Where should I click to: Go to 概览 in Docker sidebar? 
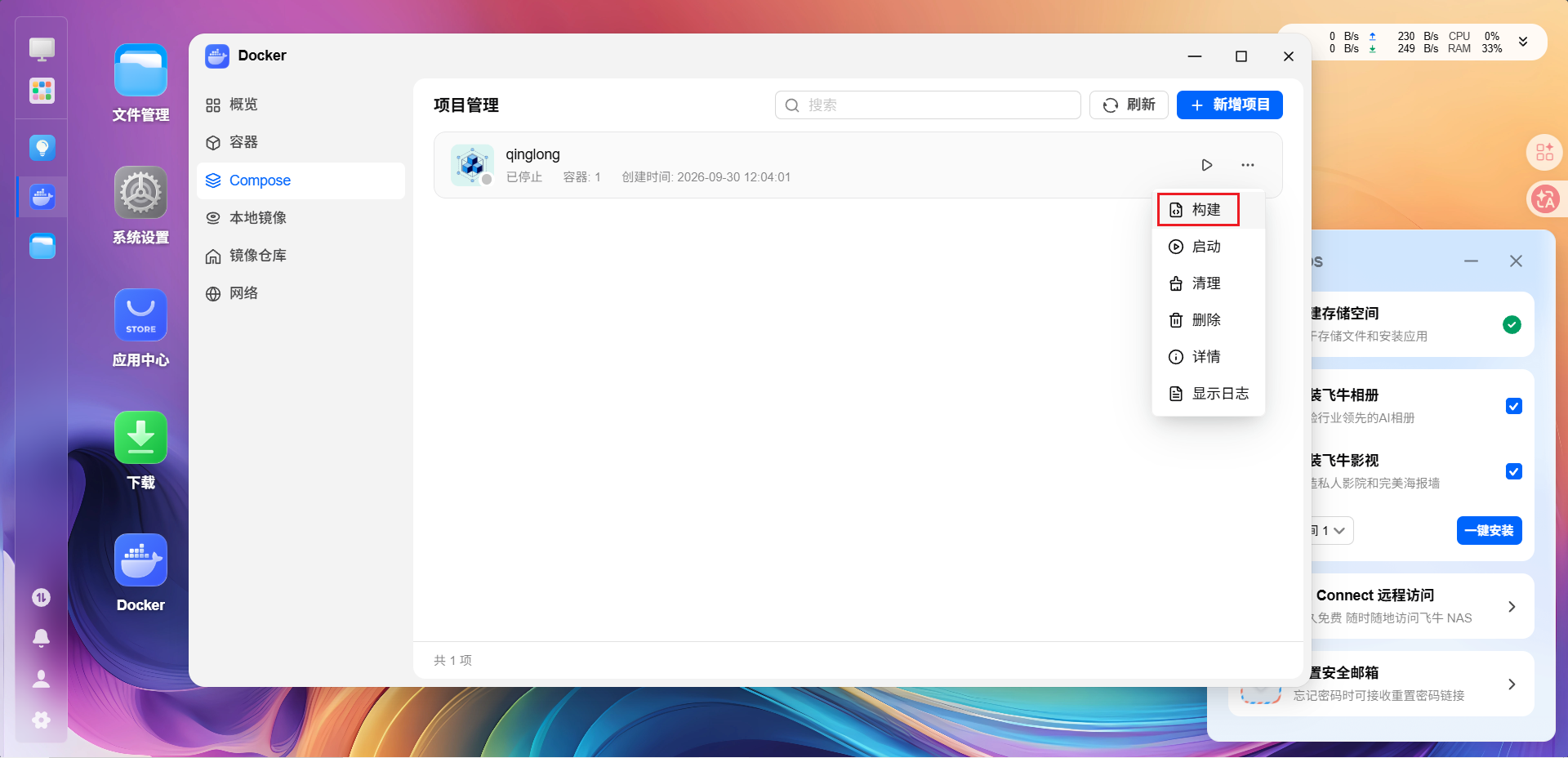[301, 105]
